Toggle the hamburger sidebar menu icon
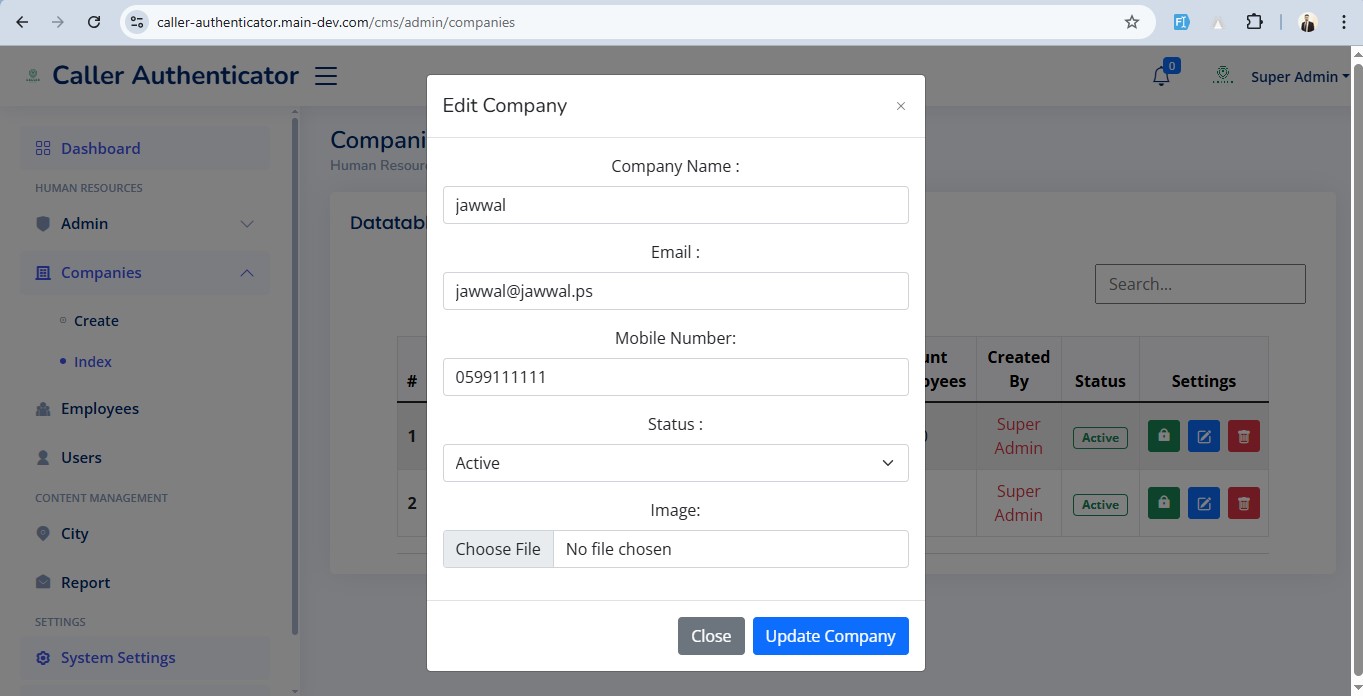 [x=326, y=76]
